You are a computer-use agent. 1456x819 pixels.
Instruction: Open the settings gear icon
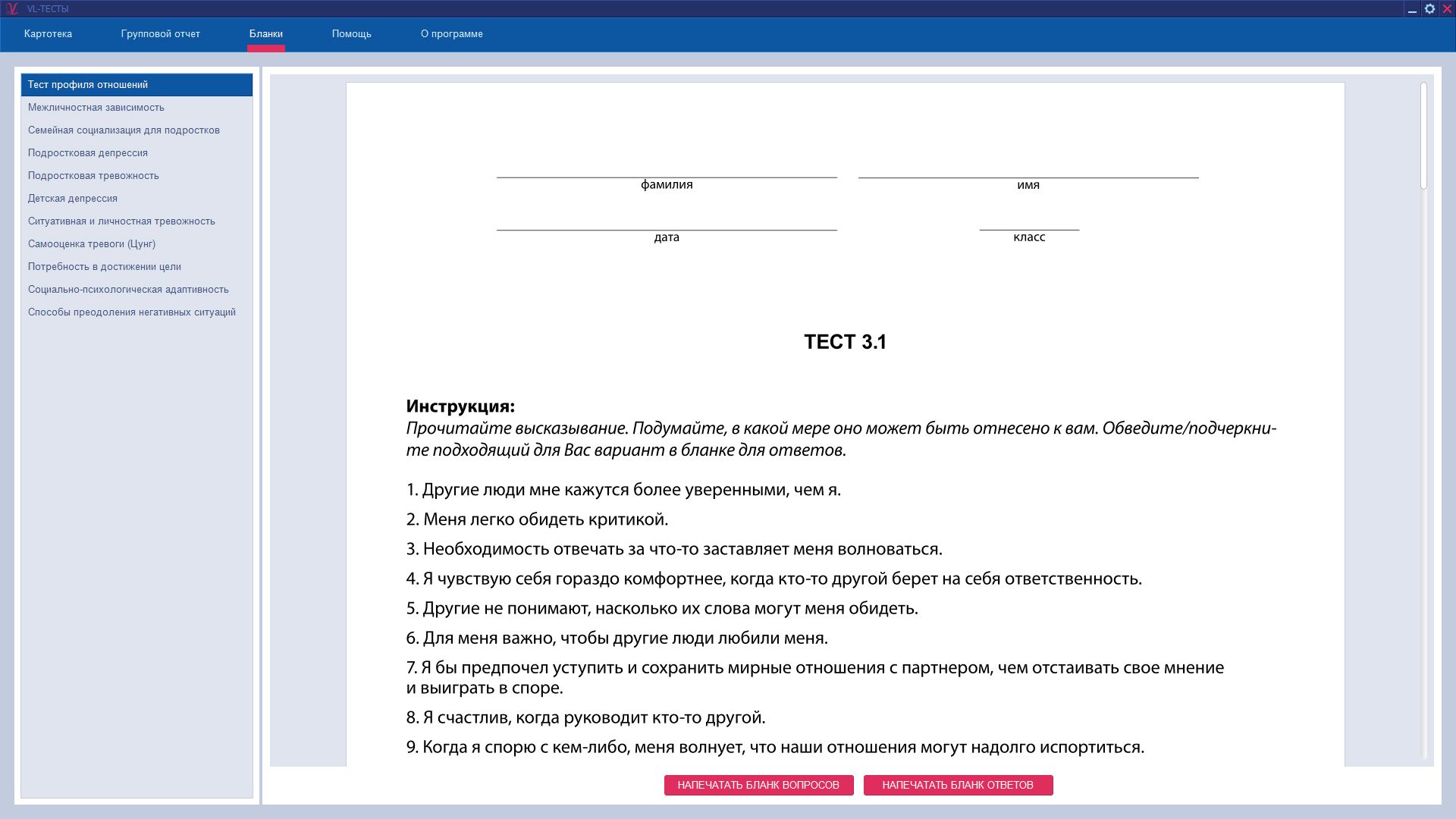1429,9
